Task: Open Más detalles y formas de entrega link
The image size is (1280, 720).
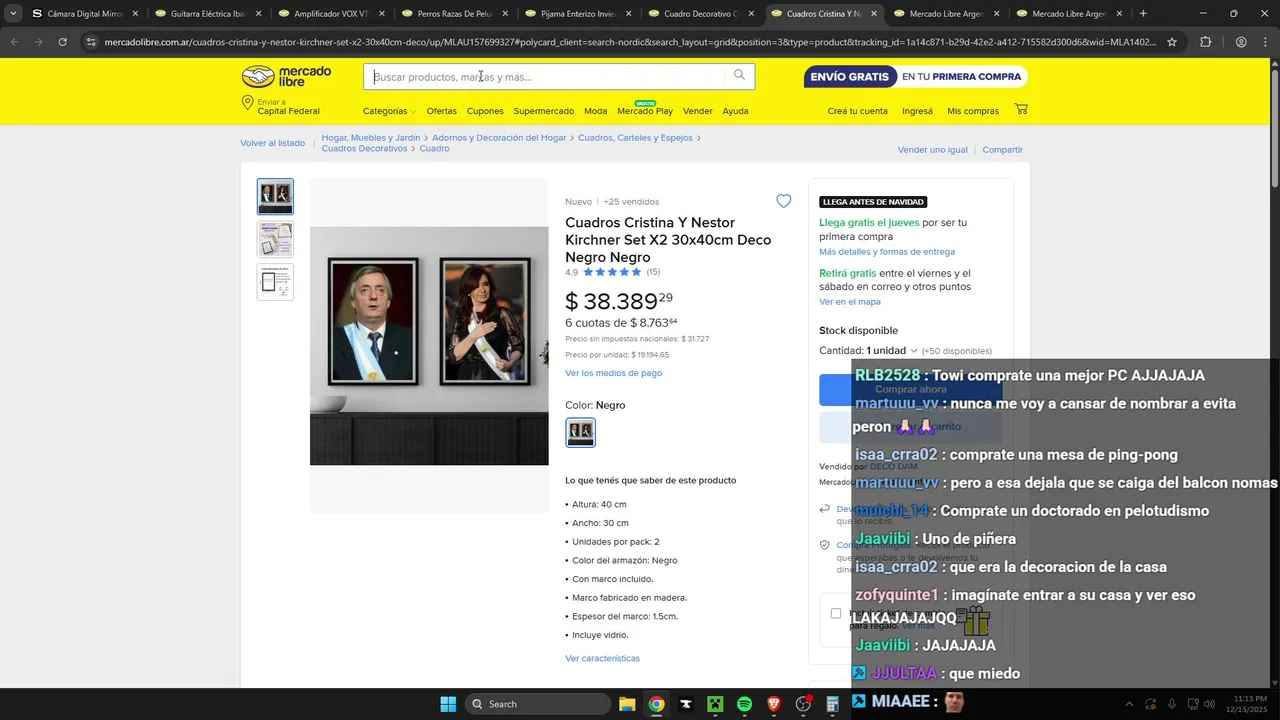Action: tap(887, 252)
